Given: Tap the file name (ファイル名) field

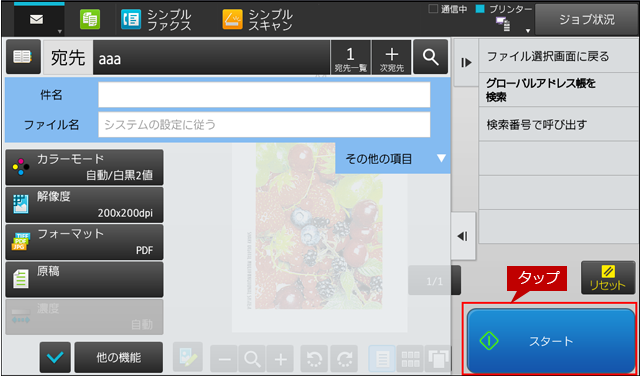Looking at the screenshot, I should [264, 124].
